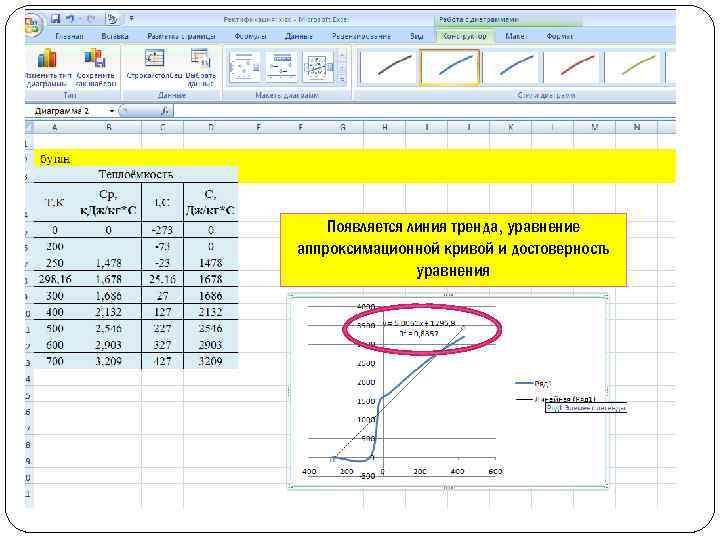Select the cell with value 2,903

108,345
